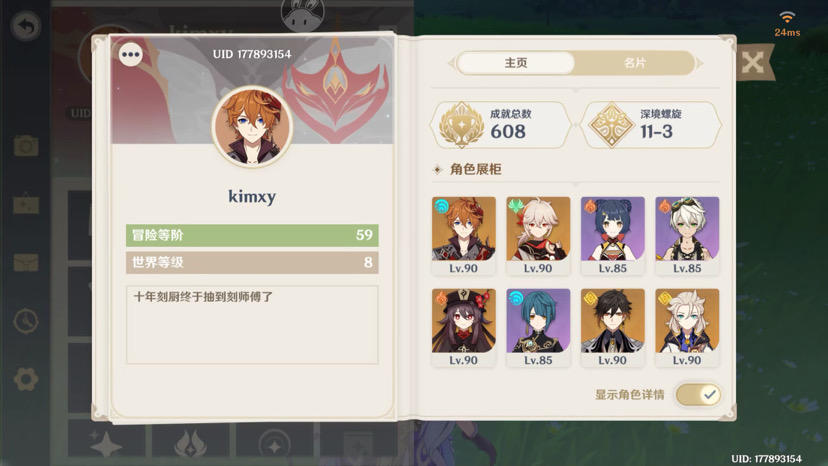Click the achievements trophy icon showing 608

[462, 125]
